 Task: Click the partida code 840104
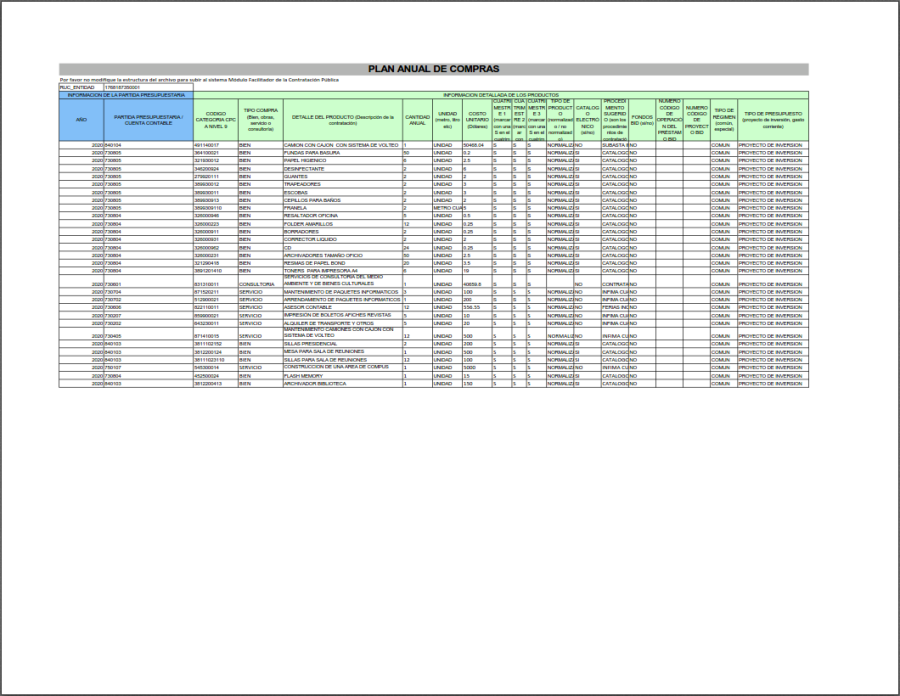coord(149,145)
